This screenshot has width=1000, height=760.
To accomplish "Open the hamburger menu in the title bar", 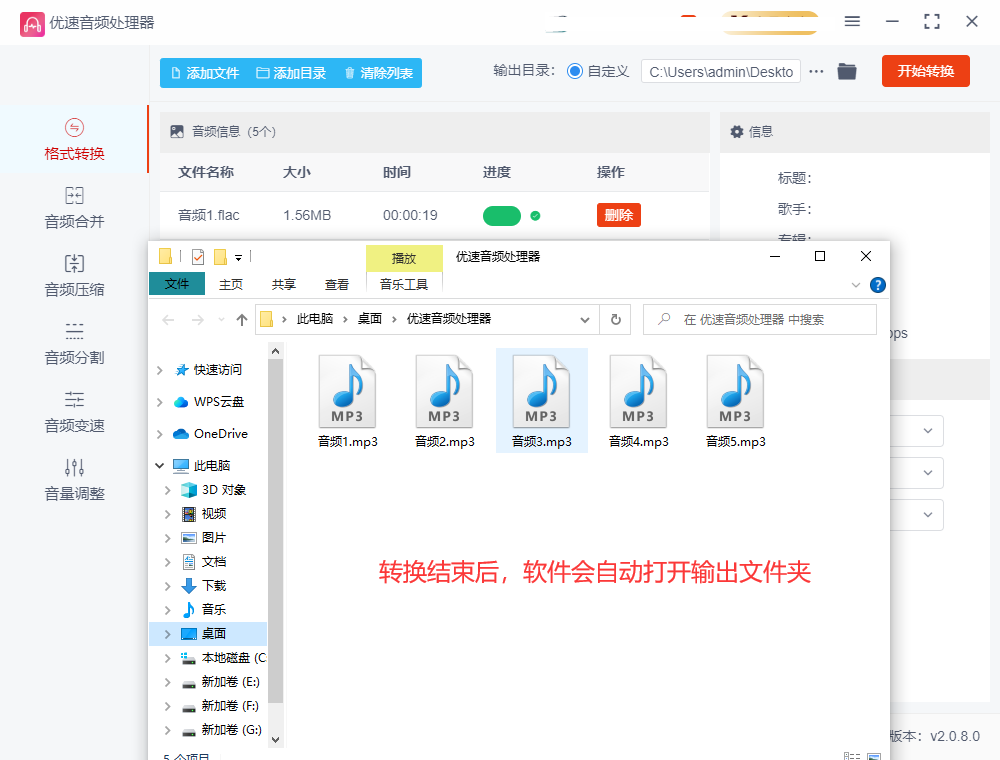I will point(853,20).
